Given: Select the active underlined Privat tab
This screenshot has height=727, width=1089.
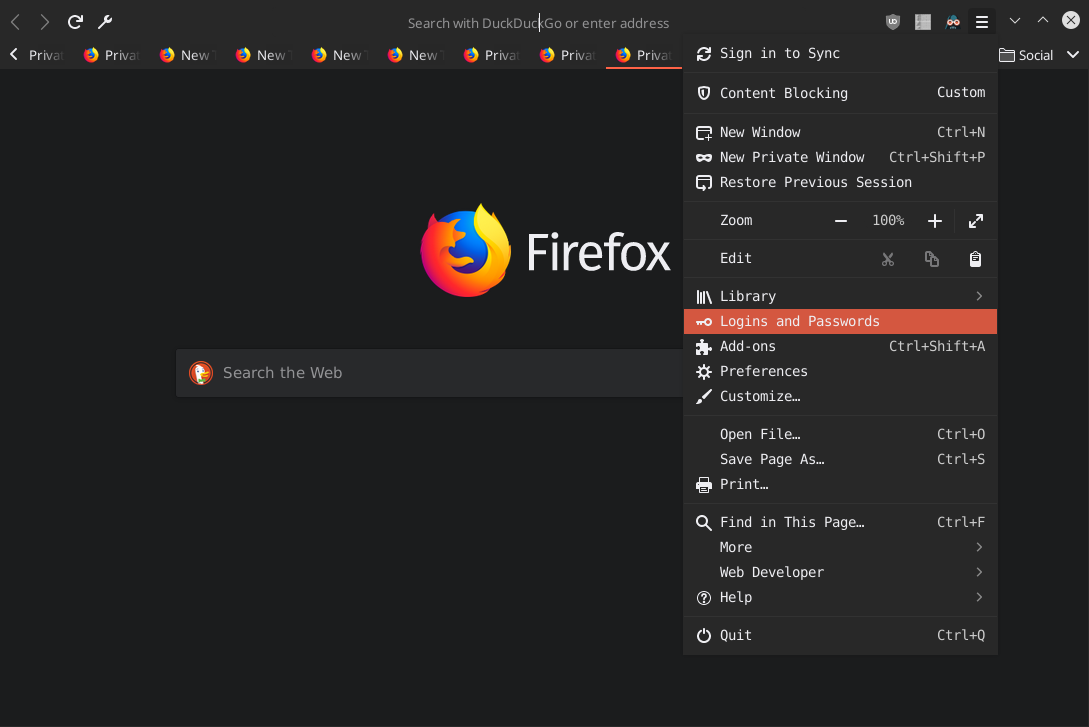Looking at the screenshot, I should coord(644,55).
